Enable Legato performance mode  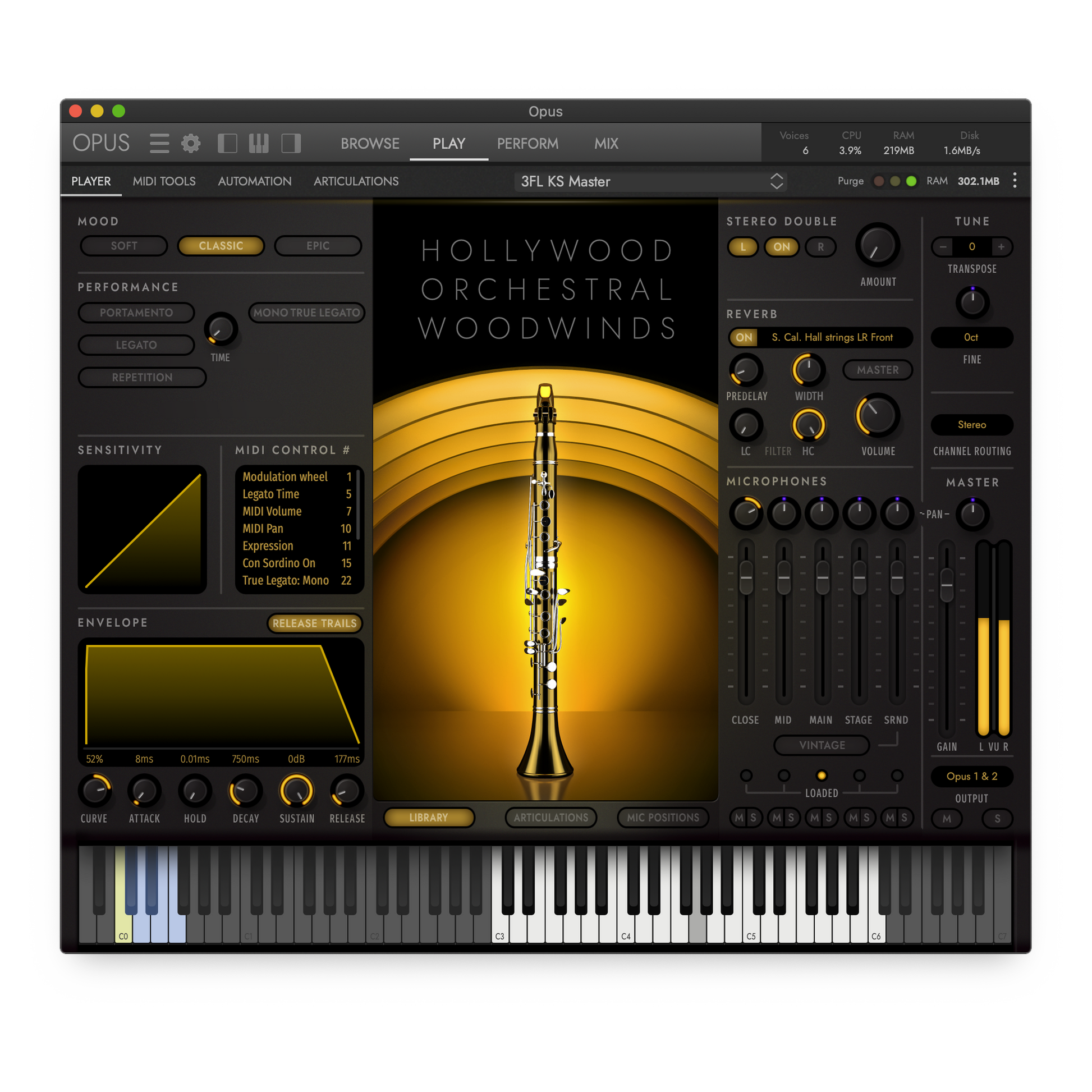[x=136, y=345]
